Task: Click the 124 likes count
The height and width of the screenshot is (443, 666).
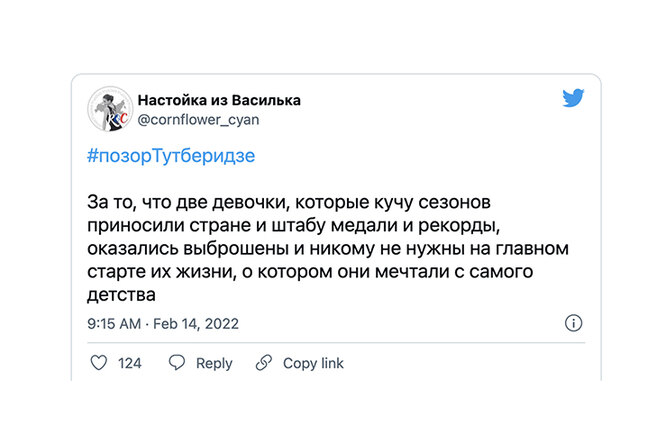Action: [130, 363]
